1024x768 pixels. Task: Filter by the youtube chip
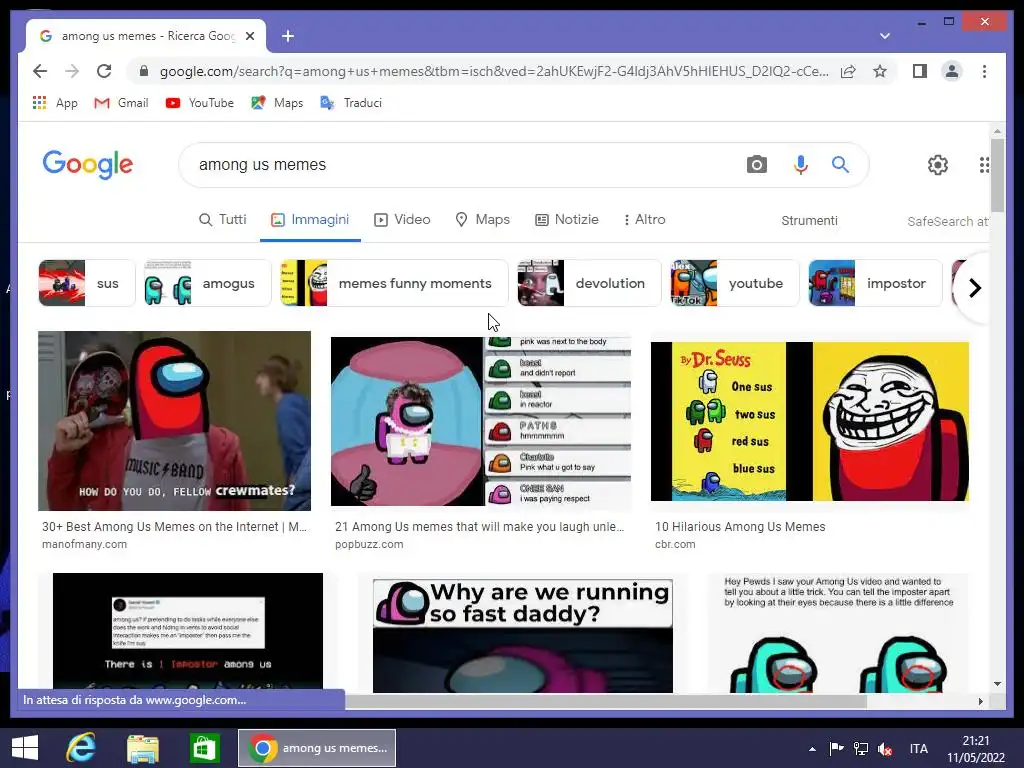[735, 283]
